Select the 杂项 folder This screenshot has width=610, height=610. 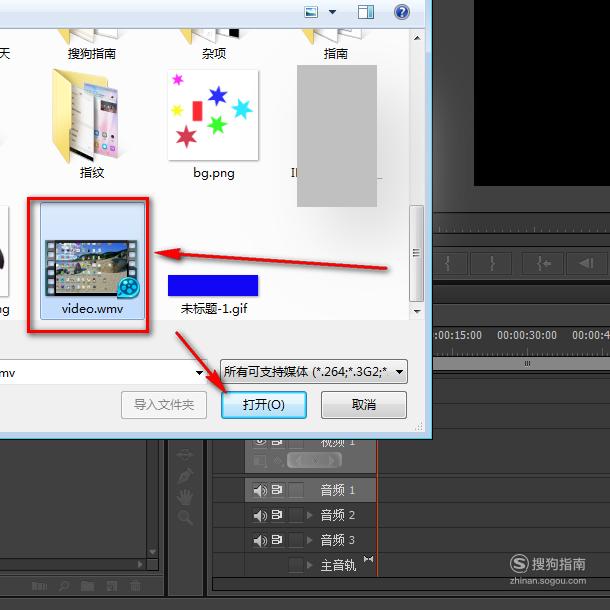214,46
